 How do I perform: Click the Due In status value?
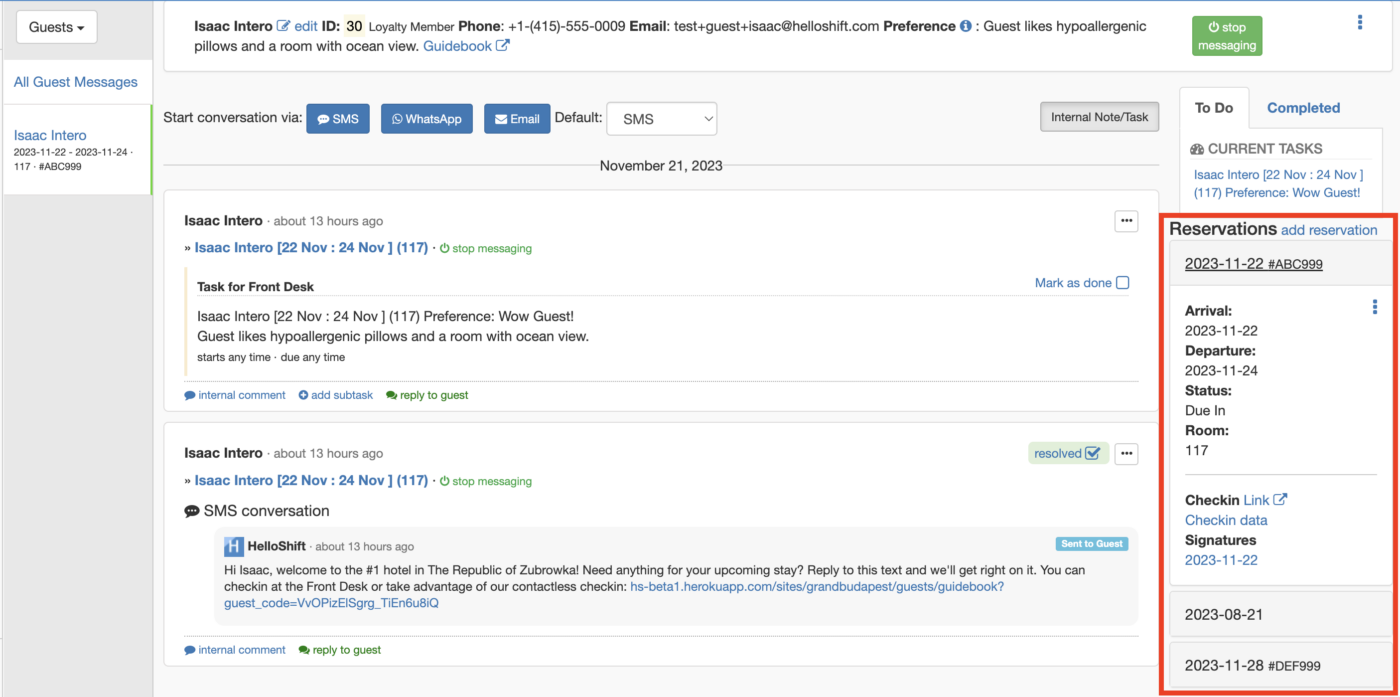tap(1205, 411)
